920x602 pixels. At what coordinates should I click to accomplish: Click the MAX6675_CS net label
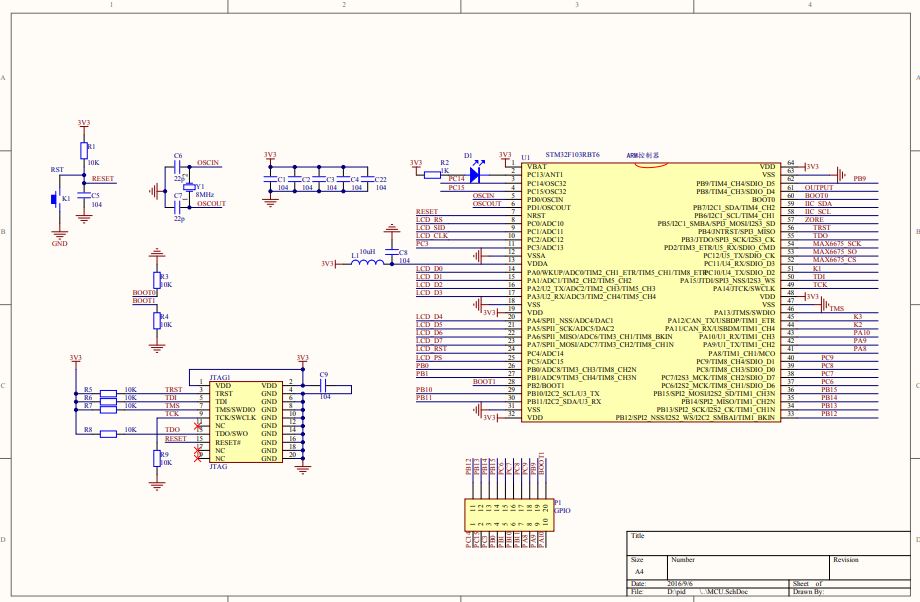(834, 260)
